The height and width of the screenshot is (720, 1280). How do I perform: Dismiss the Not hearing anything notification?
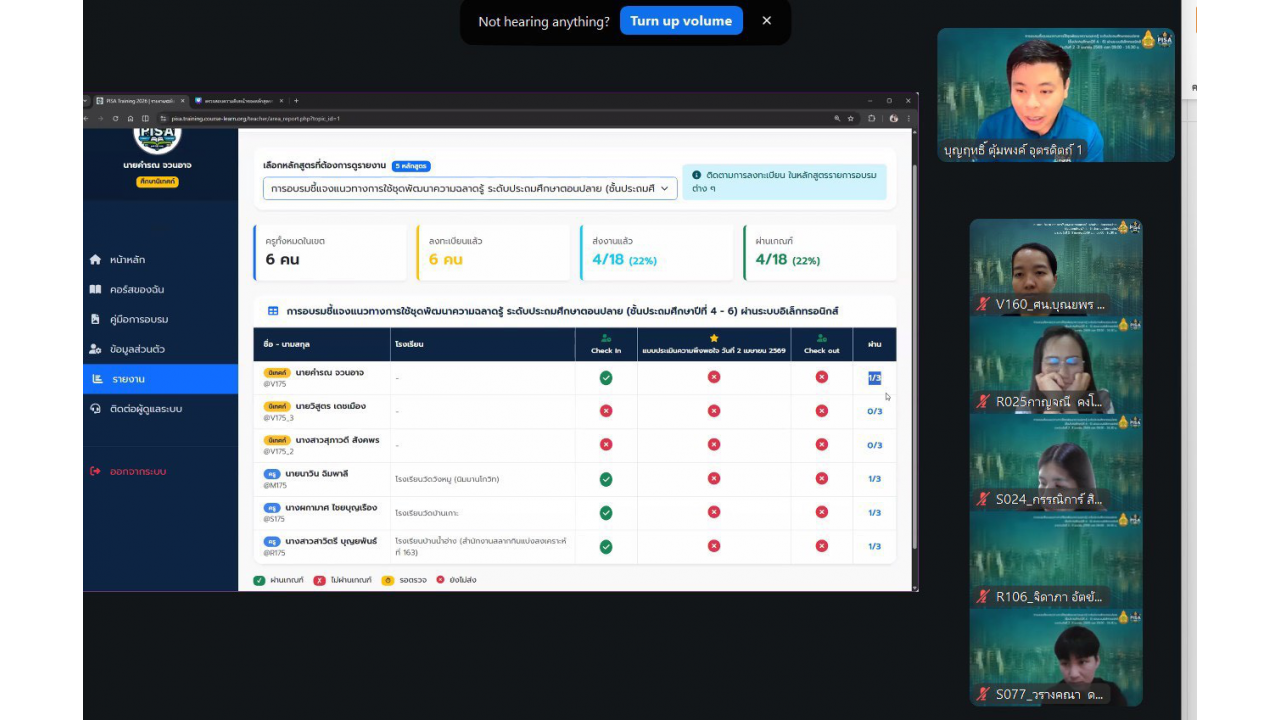pyautogui.click(x=767, y=21)
